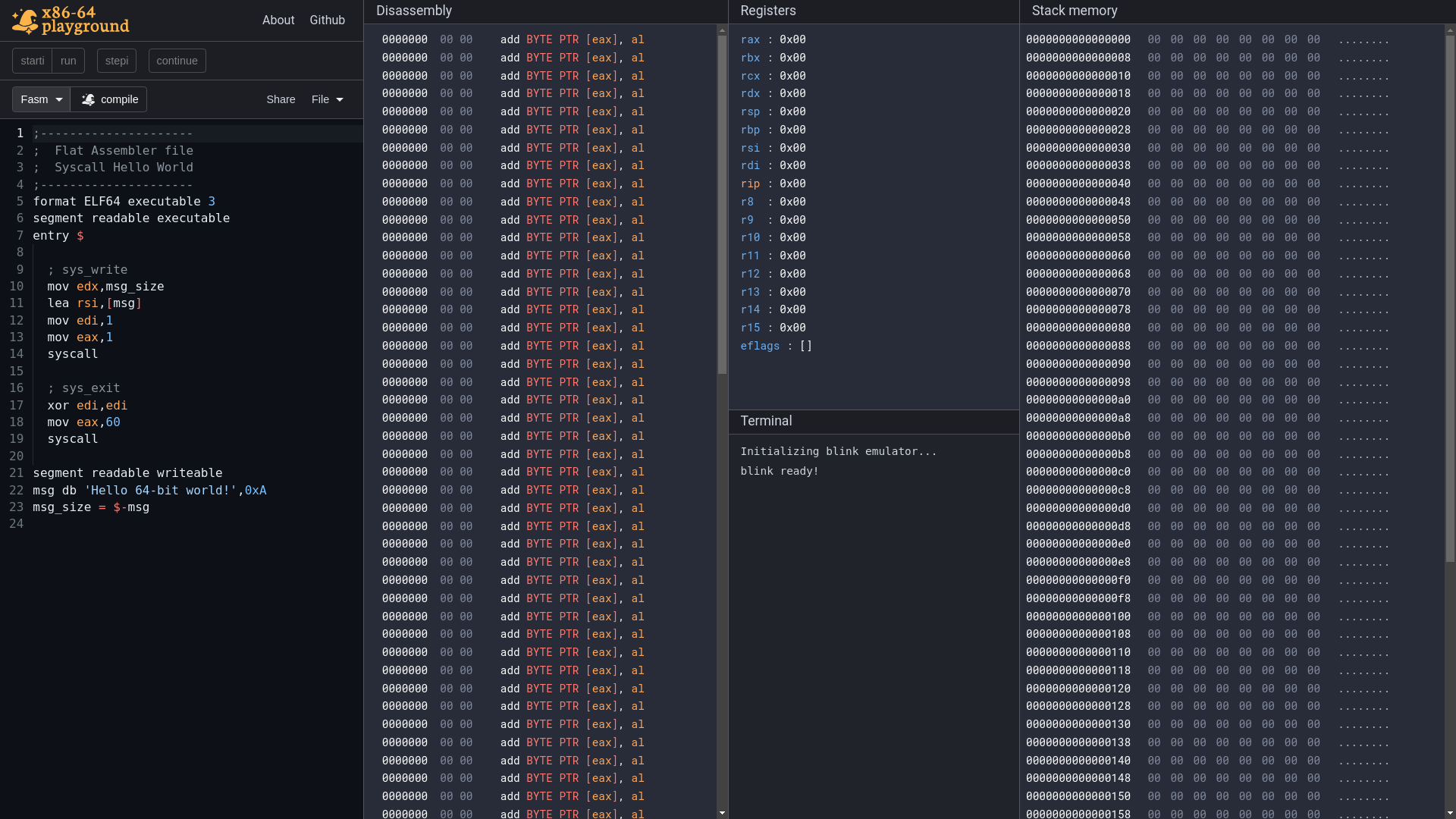
Task: Open the Github link
Action: [327, 20]
